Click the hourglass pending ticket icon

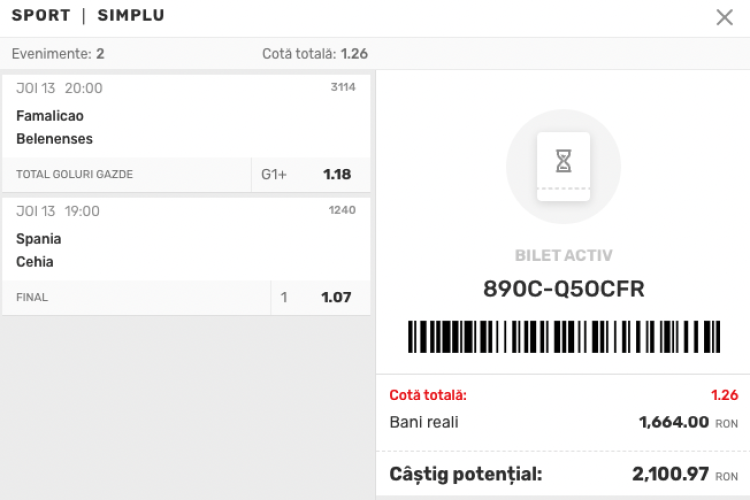coord(563,161)
